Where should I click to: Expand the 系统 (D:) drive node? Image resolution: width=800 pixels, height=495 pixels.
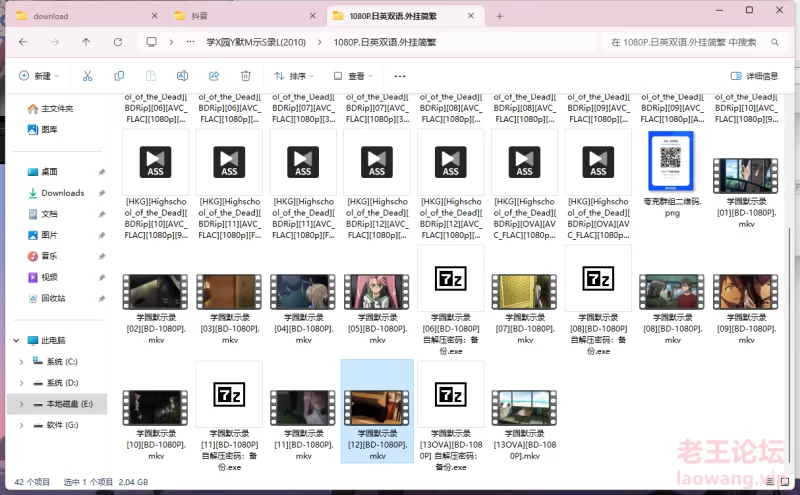coord(21,383)
